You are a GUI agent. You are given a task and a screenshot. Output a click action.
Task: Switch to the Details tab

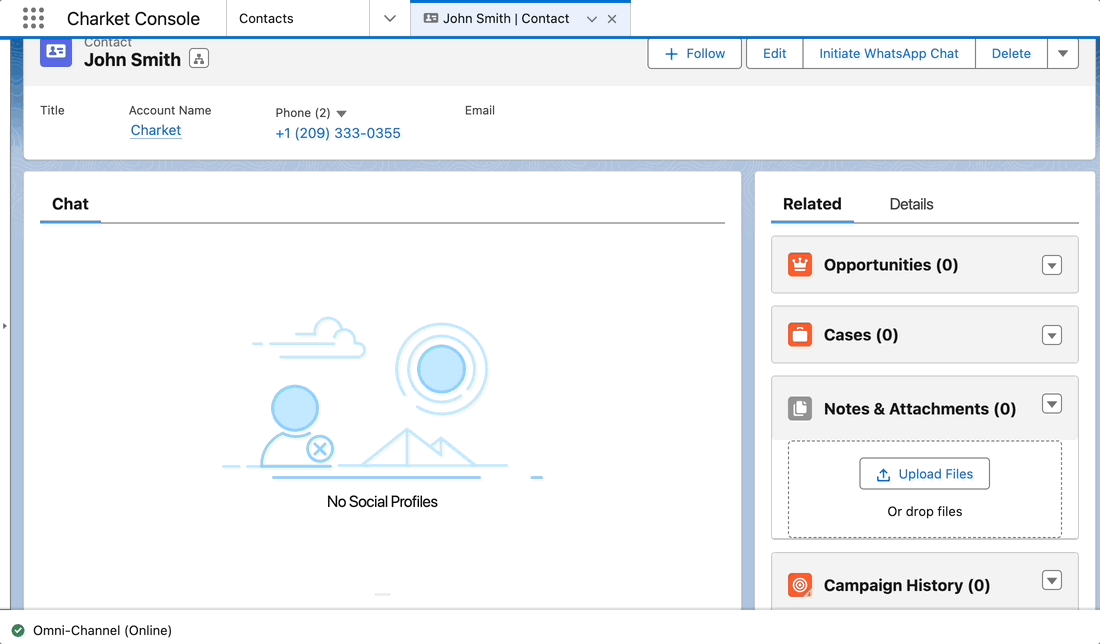(911, 204)
